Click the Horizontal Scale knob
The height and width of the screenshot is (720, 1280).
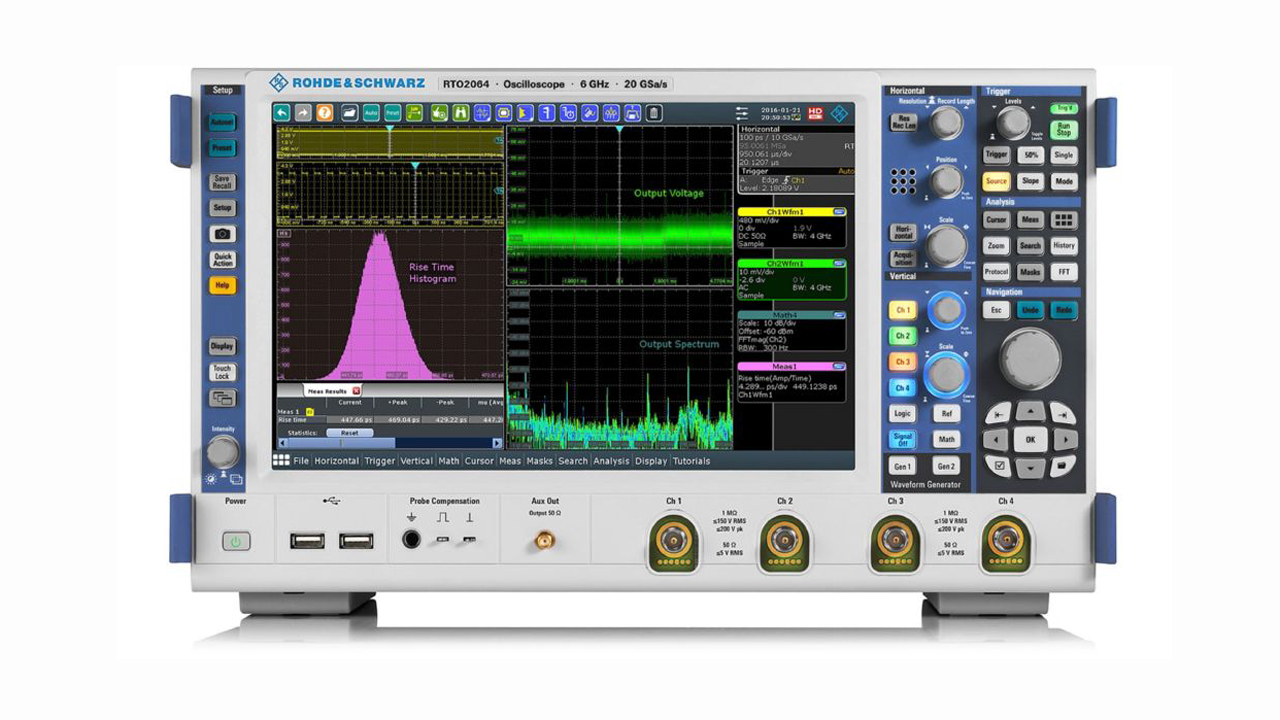coord(946,245)
